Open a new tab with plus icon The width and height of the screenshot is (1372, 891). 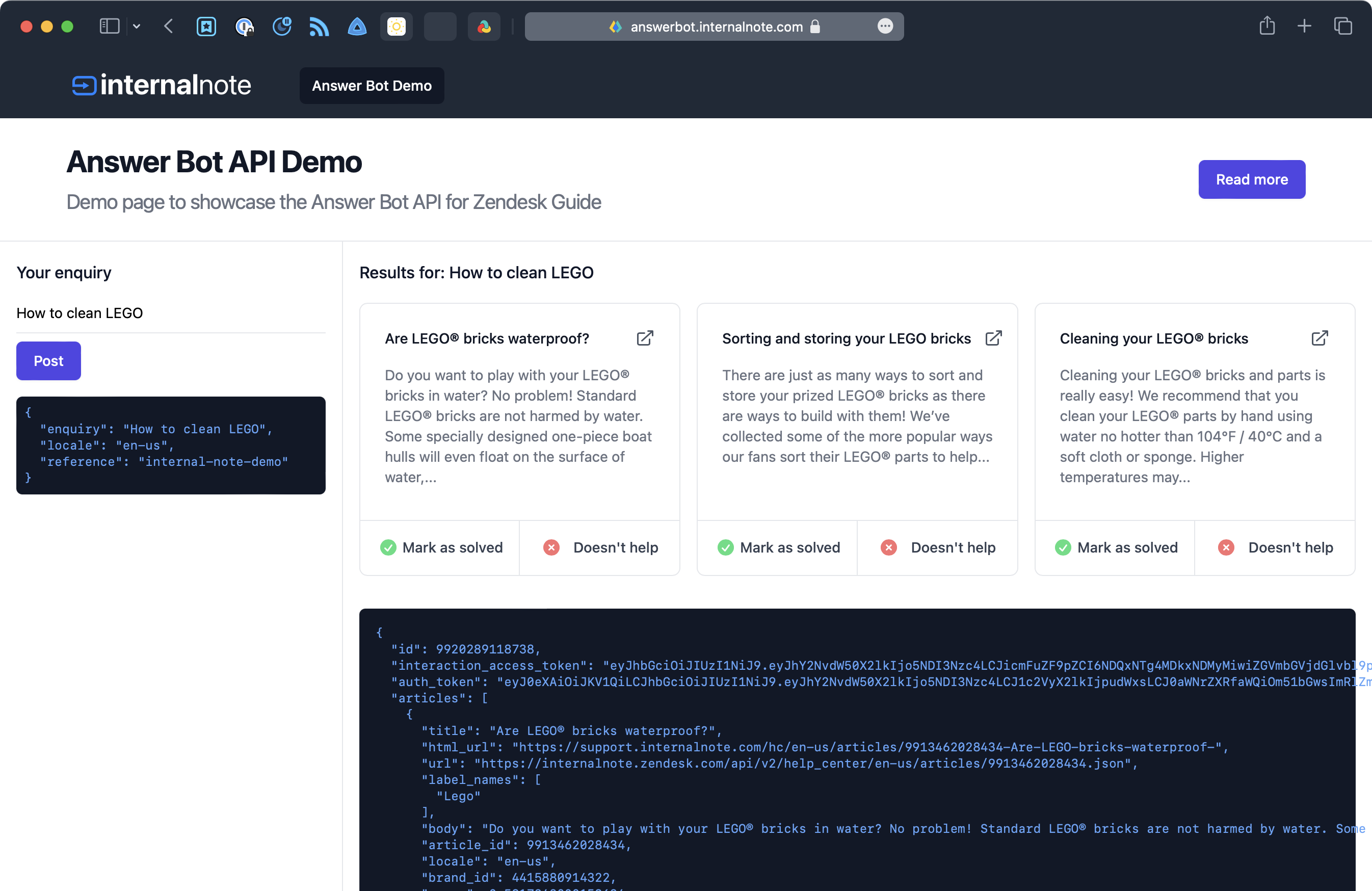1304,26
